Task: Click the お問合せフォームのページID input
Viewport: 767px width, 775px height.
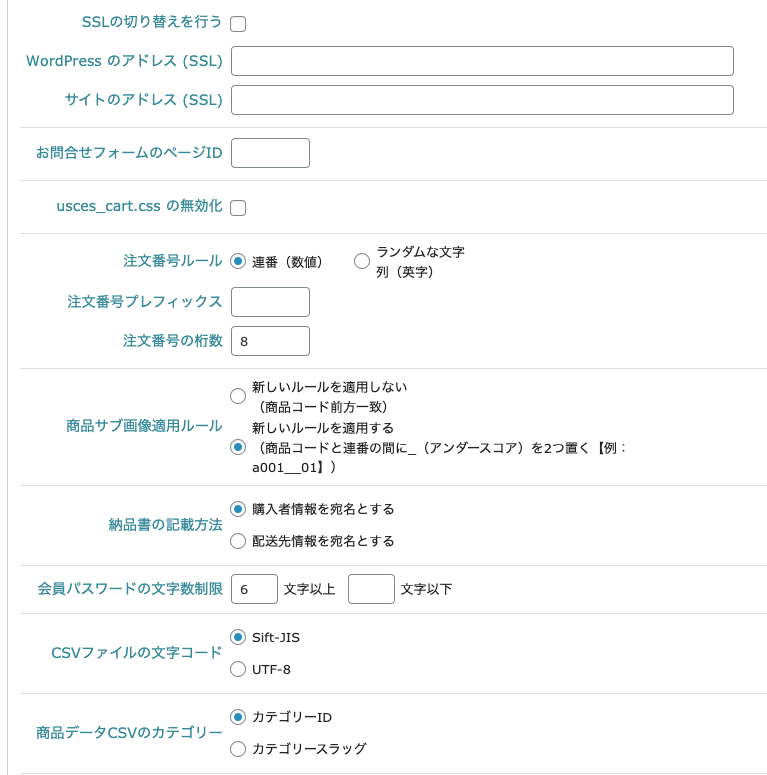Action: [270, 153]
